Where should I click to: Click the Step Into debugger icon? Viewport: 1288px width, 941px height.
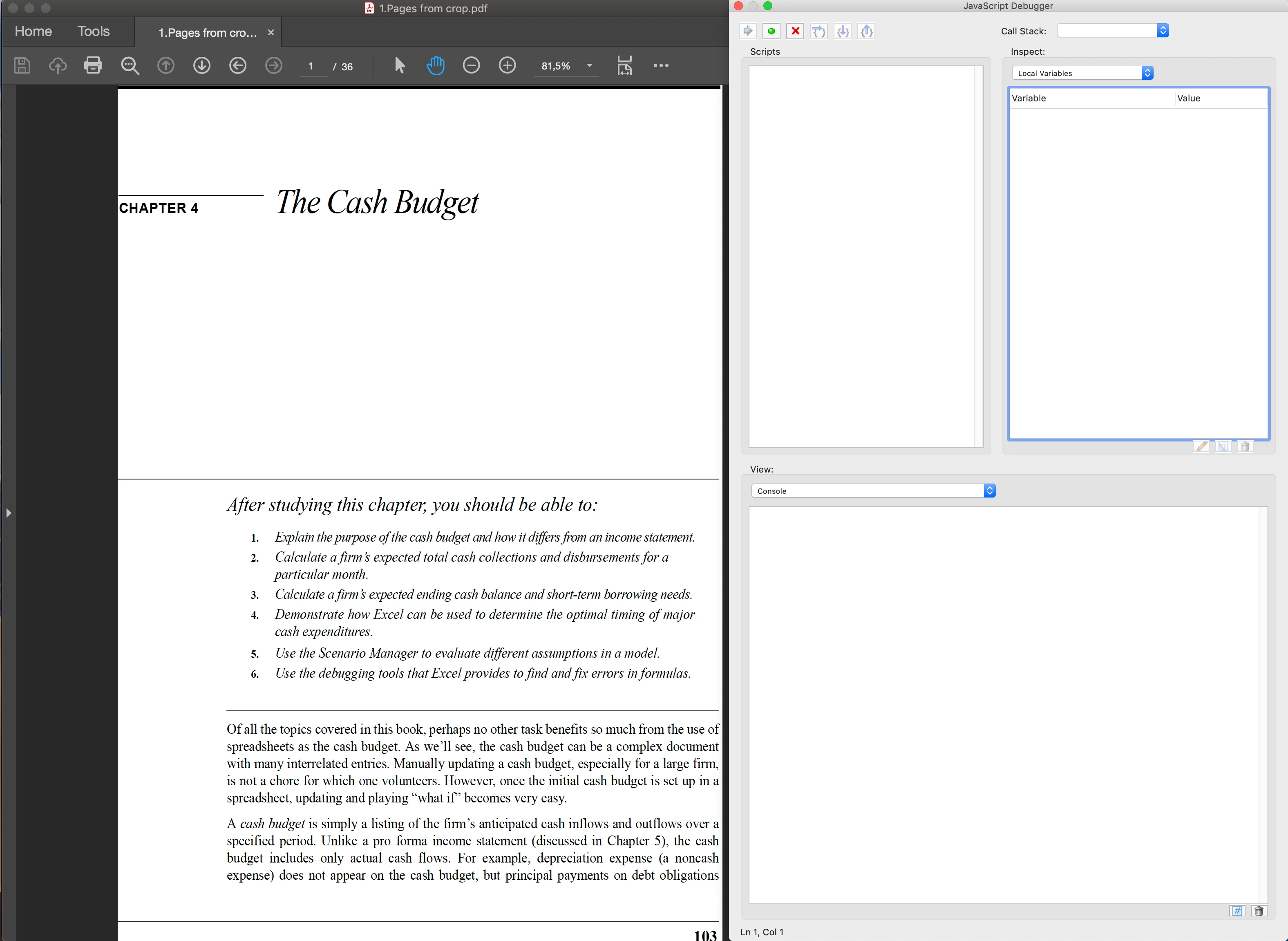[x=843, y=31]
